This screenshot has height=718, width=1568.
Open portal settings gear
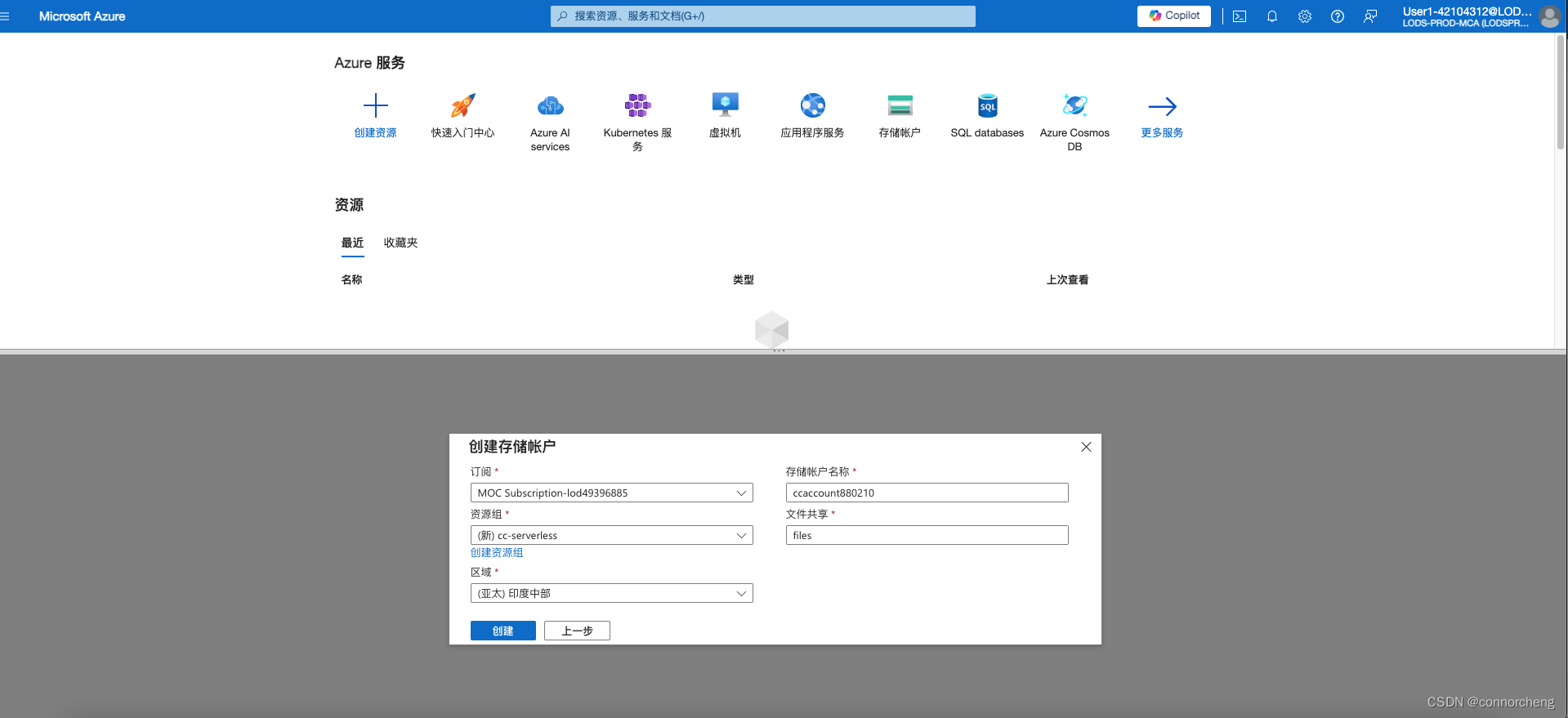1305,16
